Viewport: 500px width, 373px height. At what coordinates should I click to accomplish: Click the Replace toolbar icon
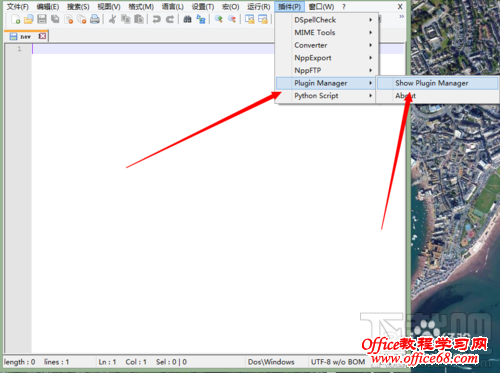coord(201,19)
